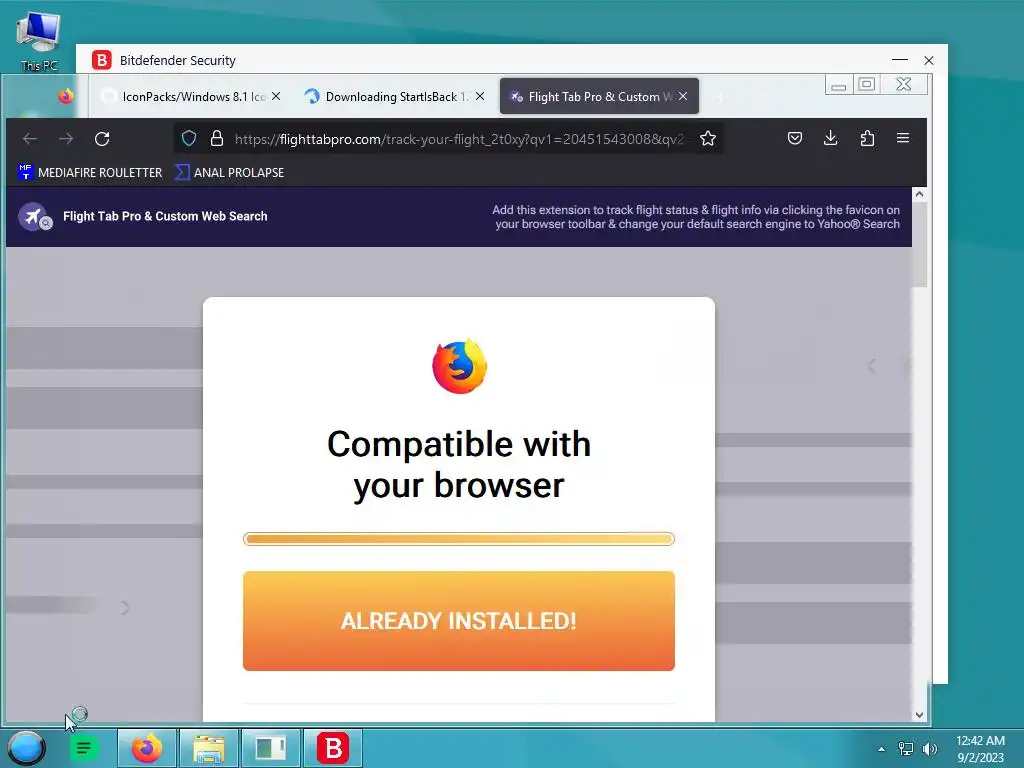Reload the current page
The image size is (1024, 768).
point(102,138)
